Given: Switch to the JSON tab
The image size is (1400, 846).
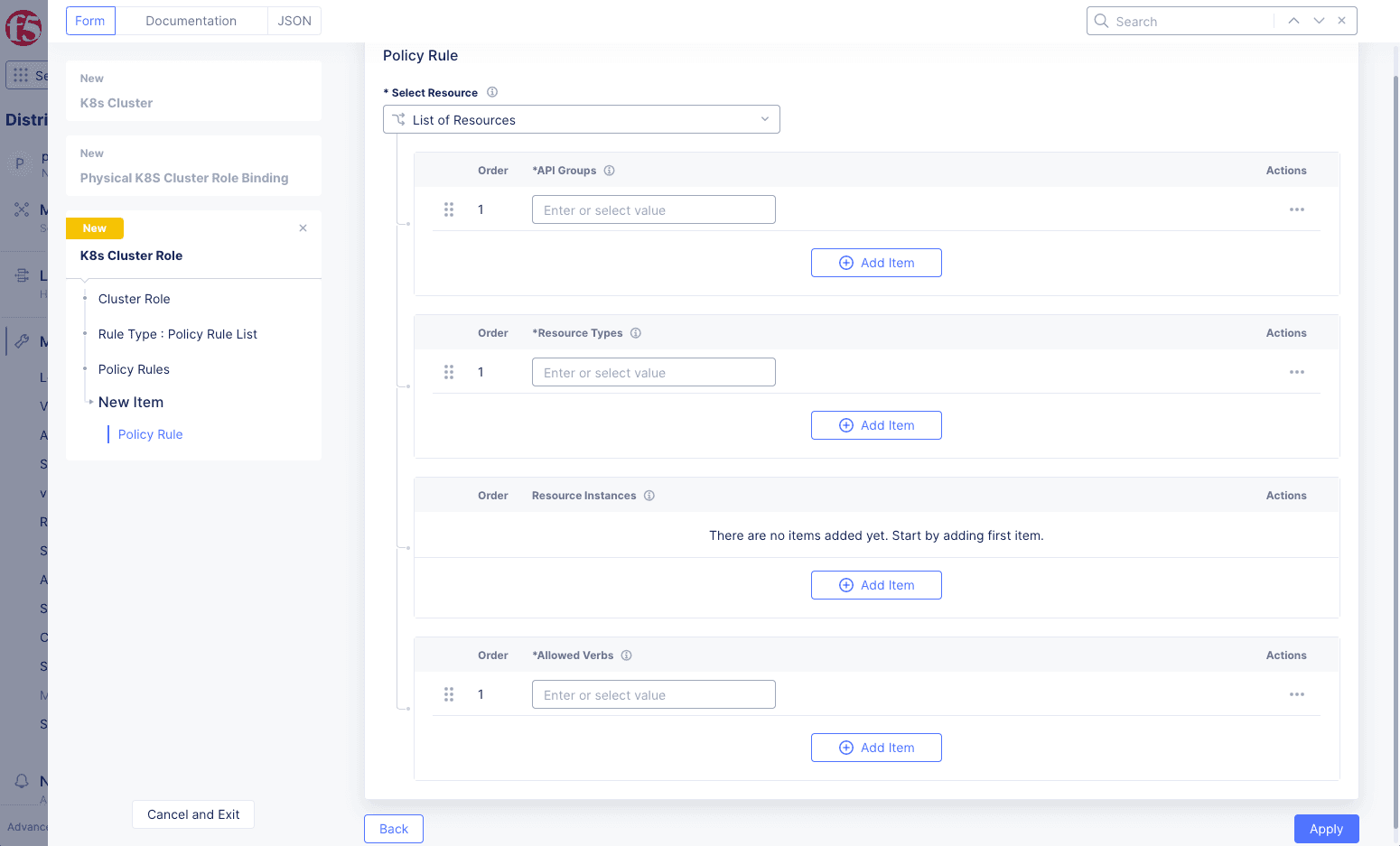Looking at the screenshot, I should click(294, 21).
